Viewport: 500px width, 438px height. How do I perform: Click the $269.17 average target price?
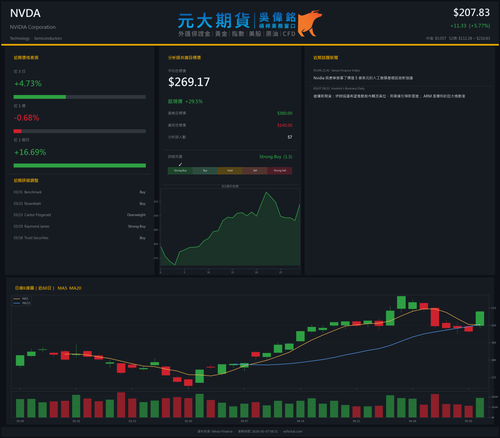(x=189, y=82)
